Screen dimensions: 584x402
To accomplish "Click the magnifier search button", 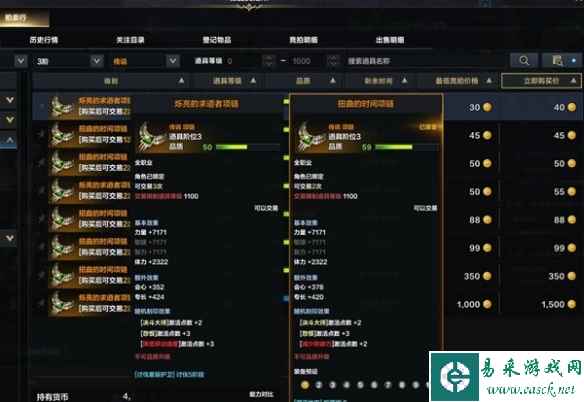I will click(524, 61).
